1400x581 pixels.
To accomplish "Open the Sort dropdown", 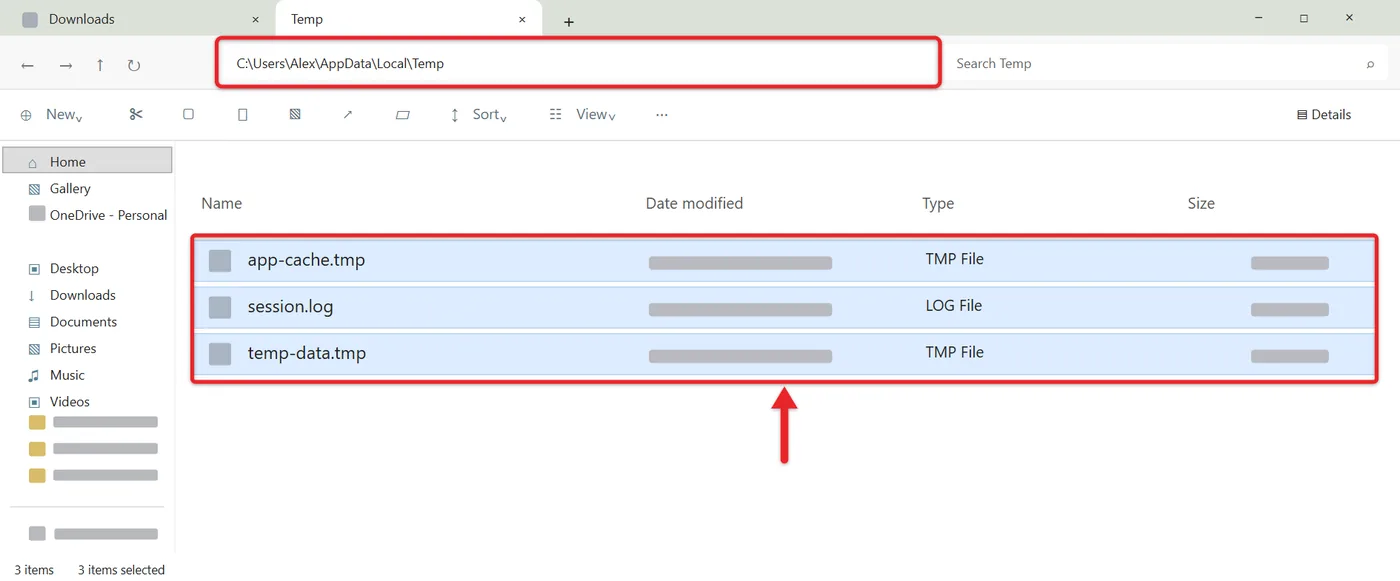I will (x=477, y=115).
